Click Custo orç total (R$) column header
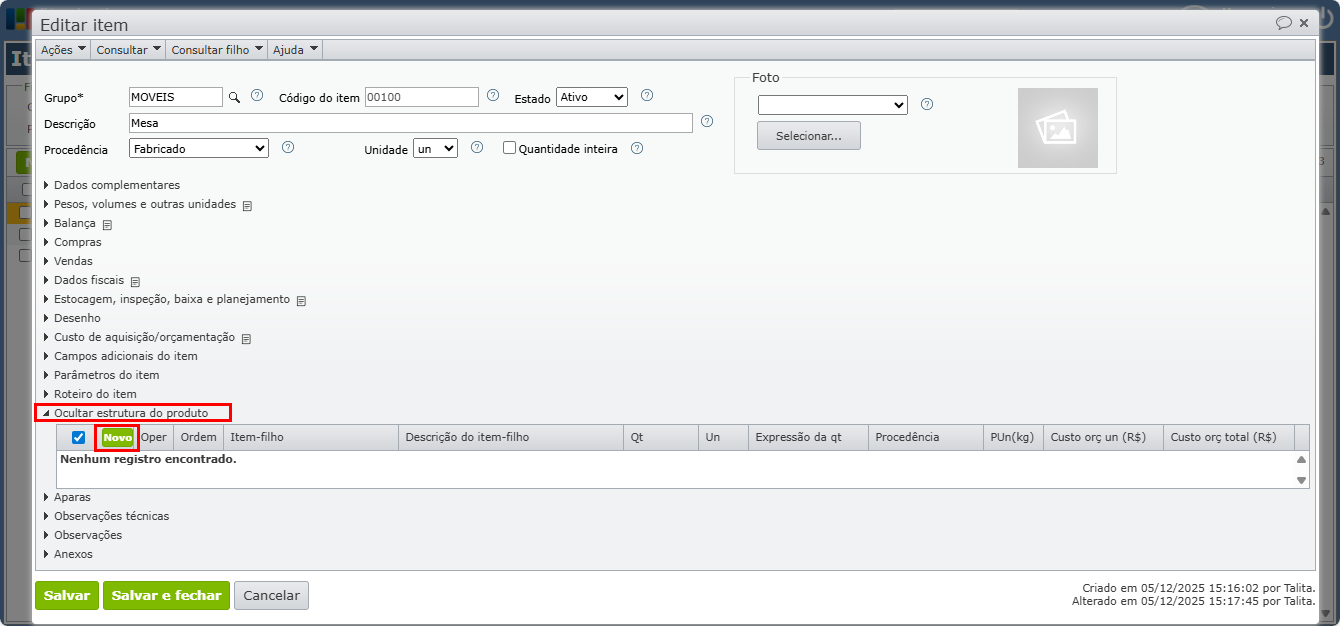This screenshot has height=626, width=1340. pyautogui.click(x=1229, y=437)
